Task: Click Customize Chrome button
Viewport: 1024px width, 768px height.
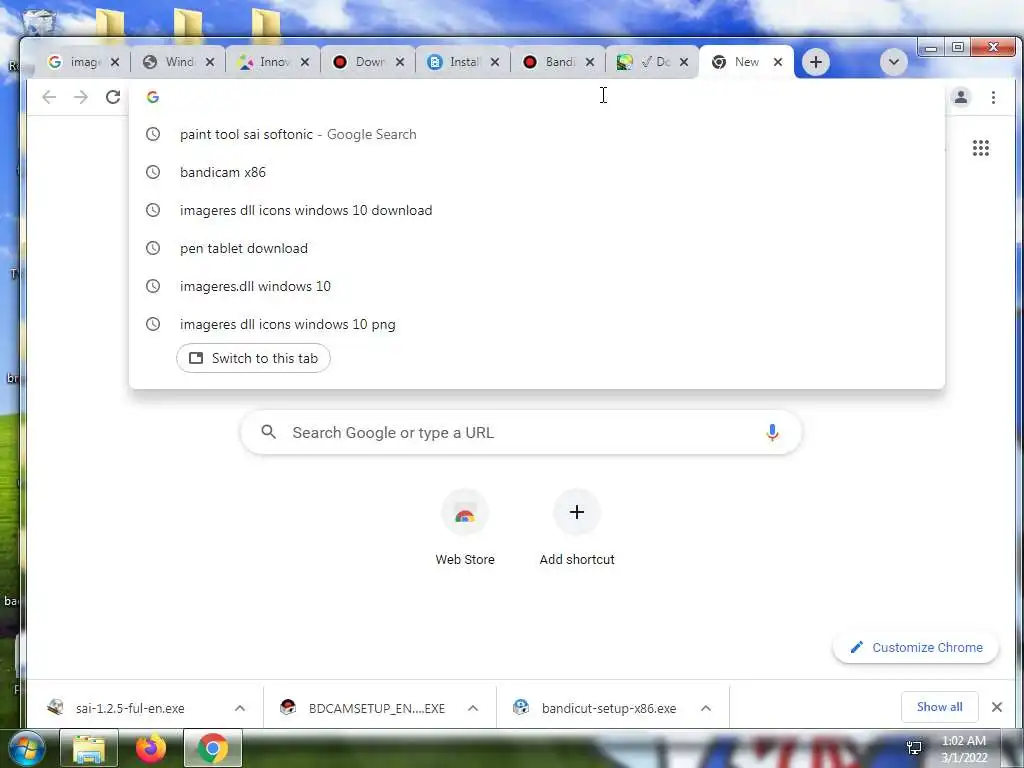Action: pos(916,647)
